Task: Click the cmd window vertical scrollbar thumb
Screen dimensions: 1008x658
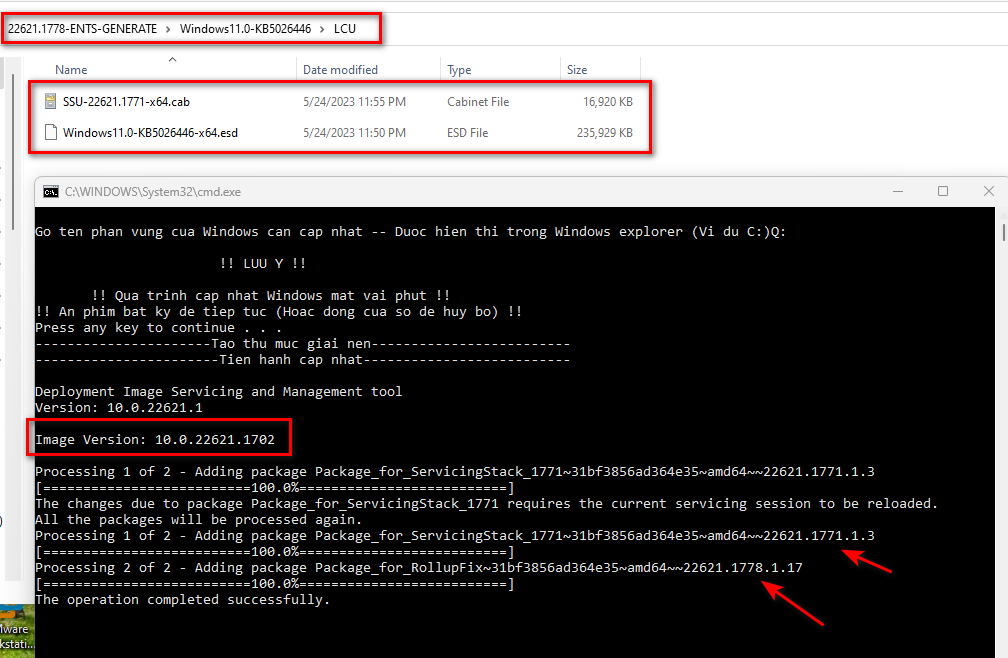Action: [1004, 231]
